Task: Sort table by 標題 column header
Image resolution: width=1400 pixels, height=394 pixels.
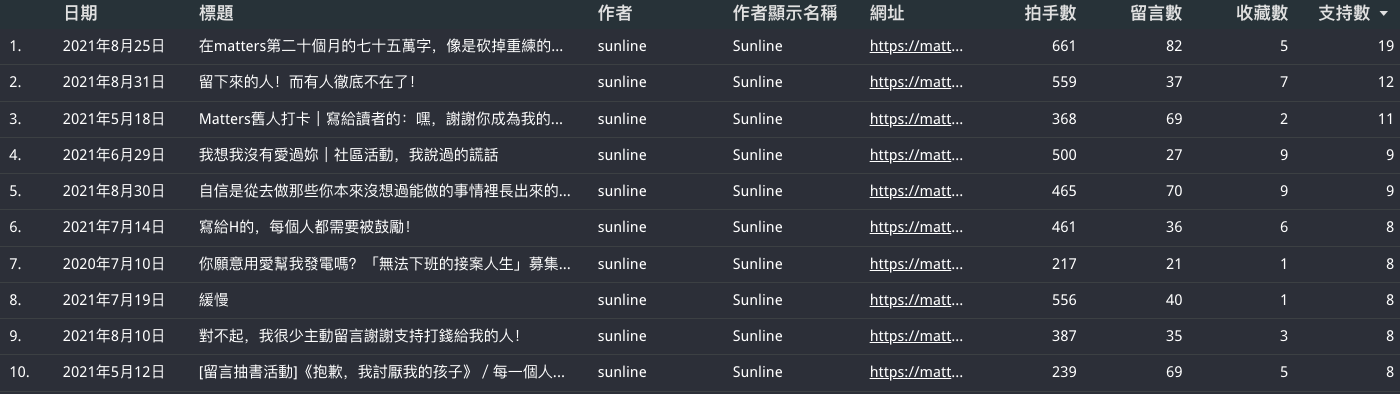Action: coord(217,13)
